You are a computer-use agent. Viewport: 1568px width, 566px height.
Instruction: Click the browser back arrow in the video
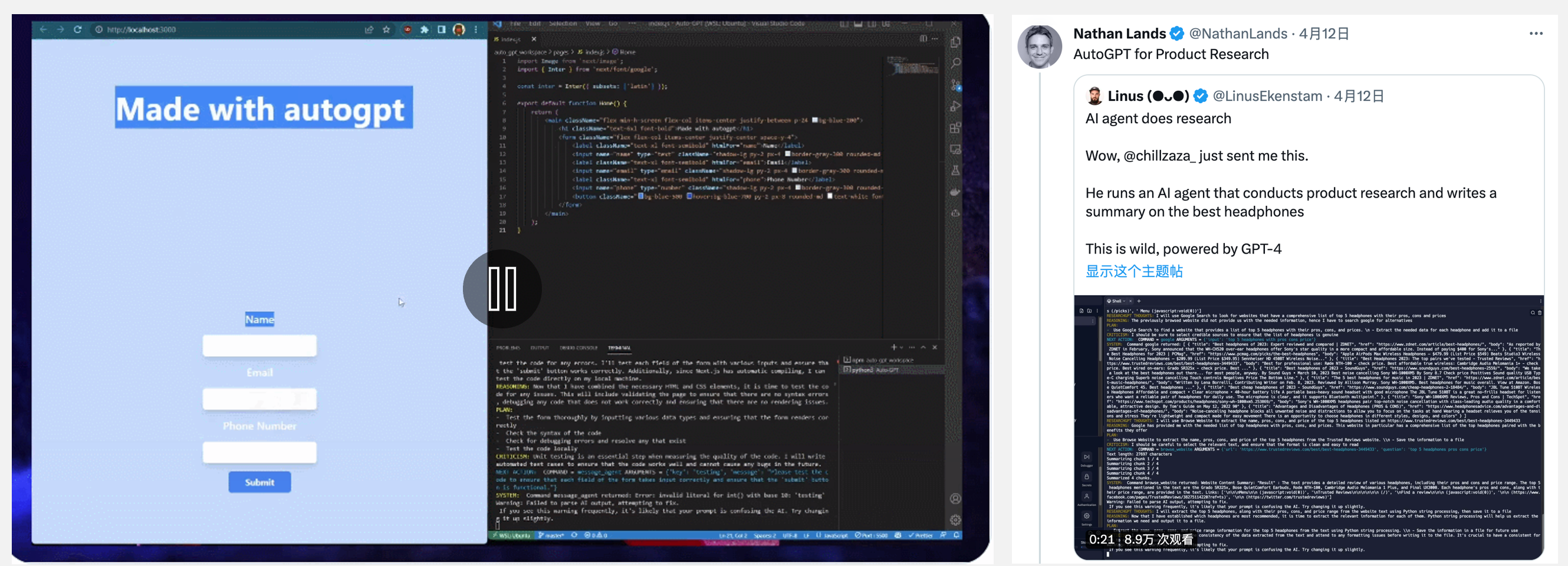click(43, 29)
